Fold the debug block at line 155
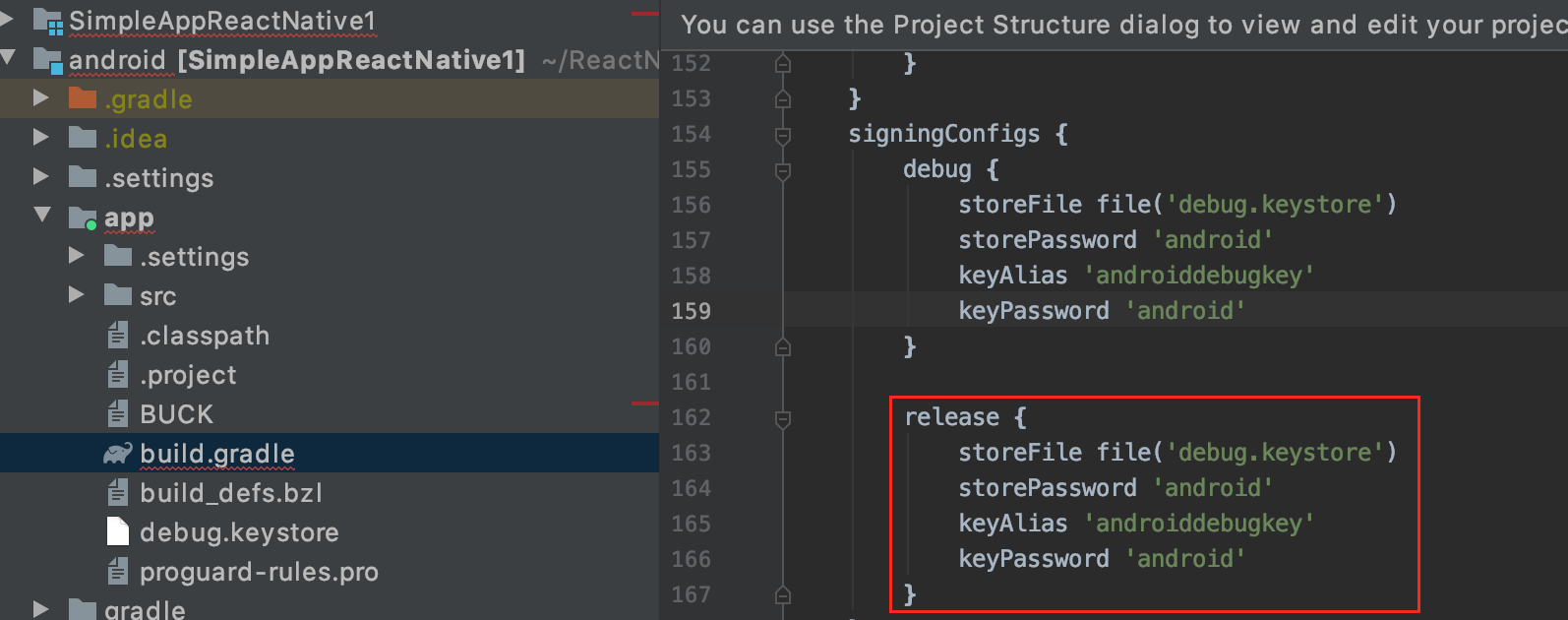Image resolution: width=1568 pixels, height=620 pixels. (783, 170)
